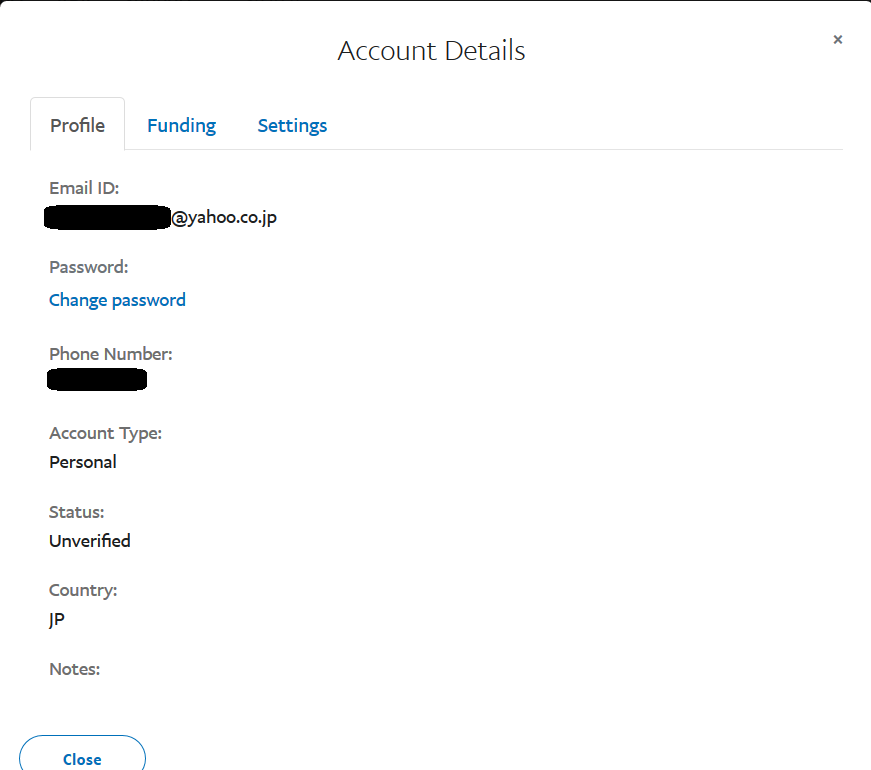Select the @yahoo.co.jp email domain text
The image size is (871, 770).
click(x=224, y=217)
